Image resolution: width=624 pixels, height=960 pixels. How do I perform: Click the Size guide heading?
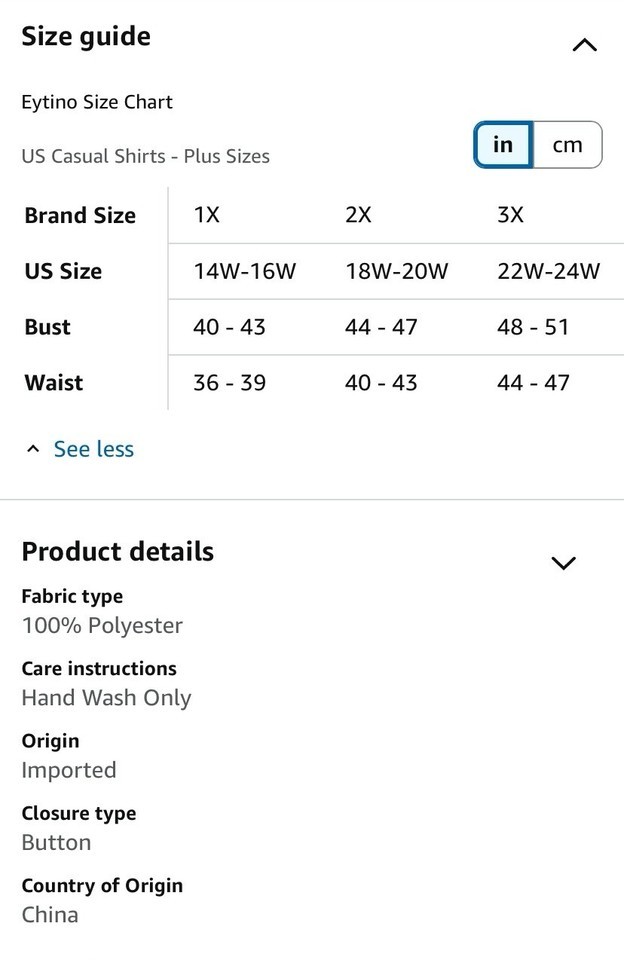coord(86,37)
